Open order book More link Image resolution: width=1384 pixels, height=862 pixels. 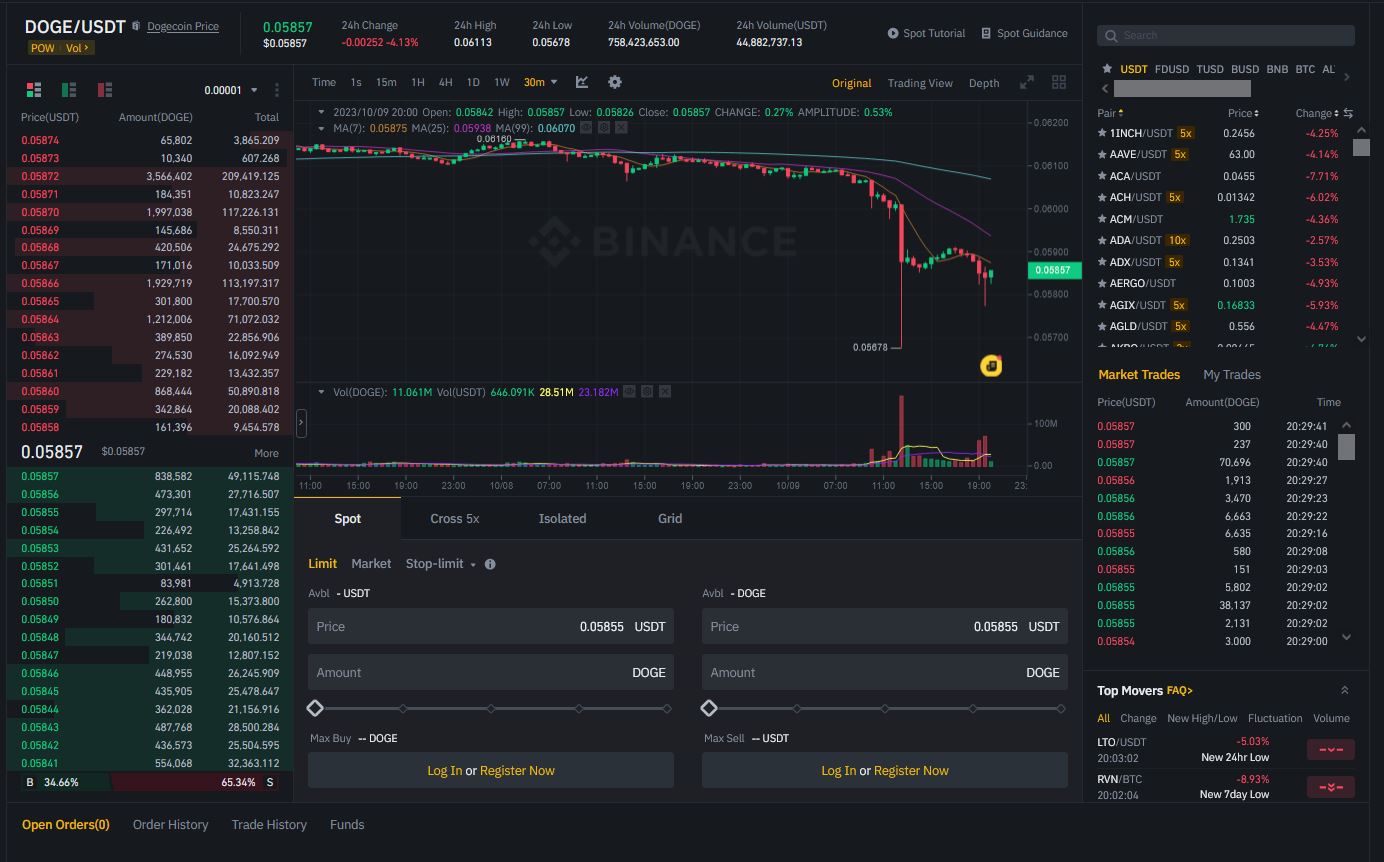pos(266,453)
